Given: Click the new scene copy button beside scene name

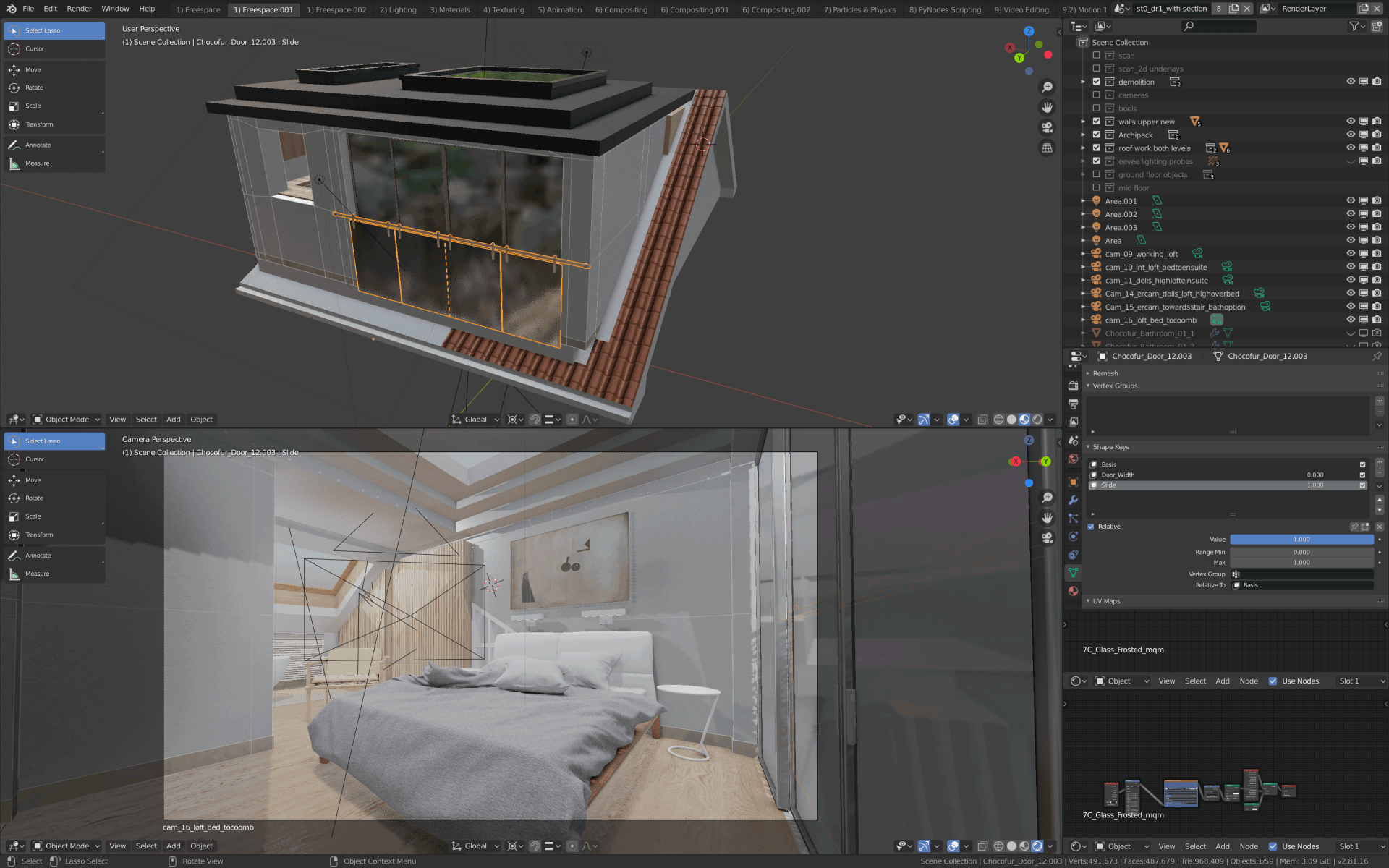Looking at the screenshot, I should tap(1233, 9).
